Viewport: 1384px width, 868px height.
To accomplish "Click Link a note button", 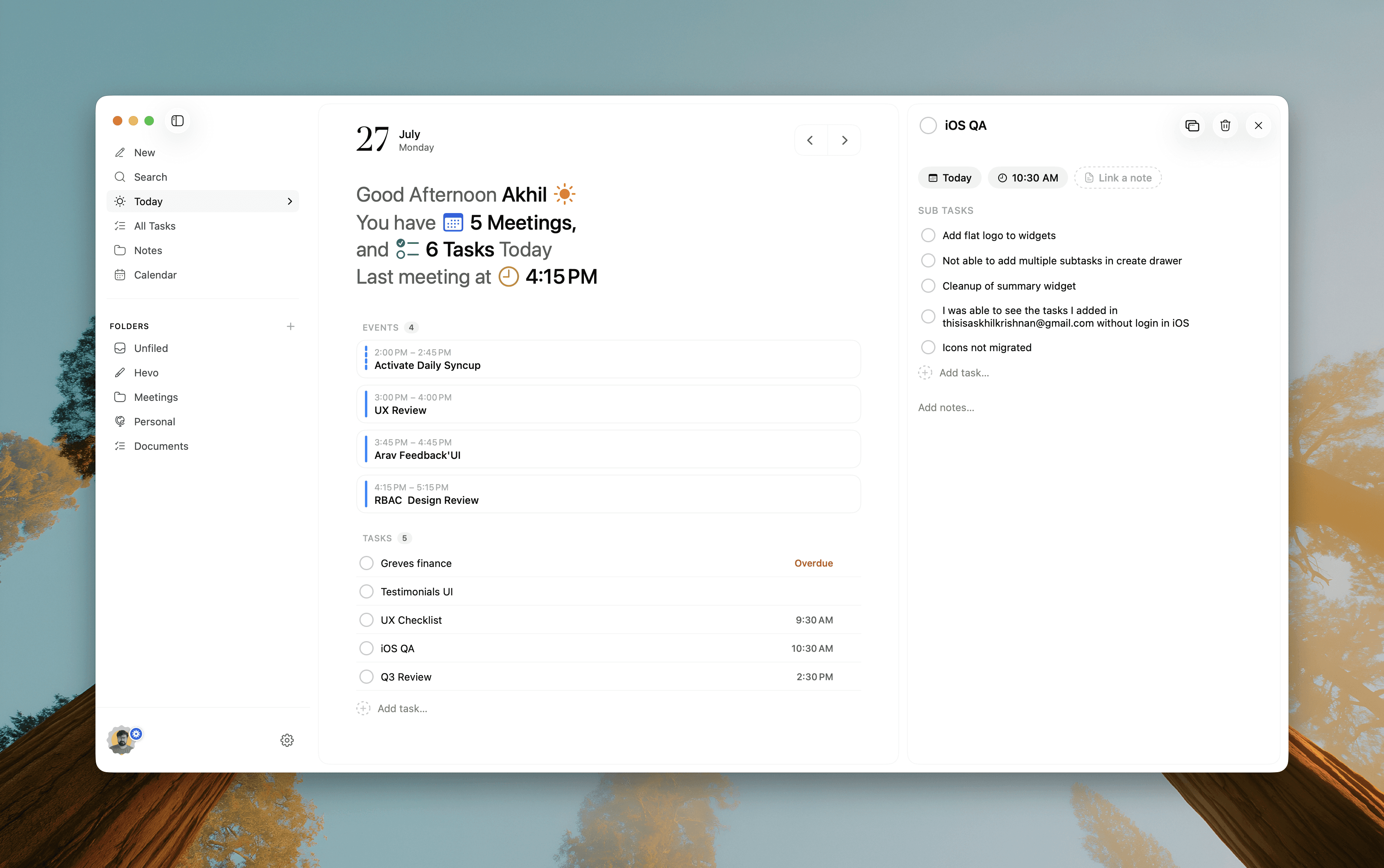I will (1118, 178).
